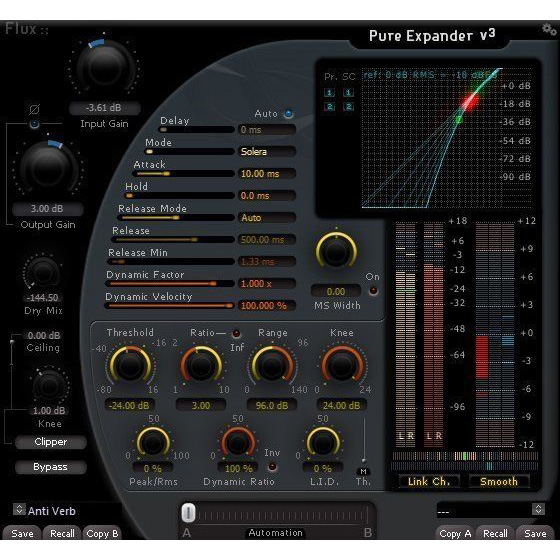The image size is (560, 560).
Task: Recall preset slot A
Action: tap(62, 534)
